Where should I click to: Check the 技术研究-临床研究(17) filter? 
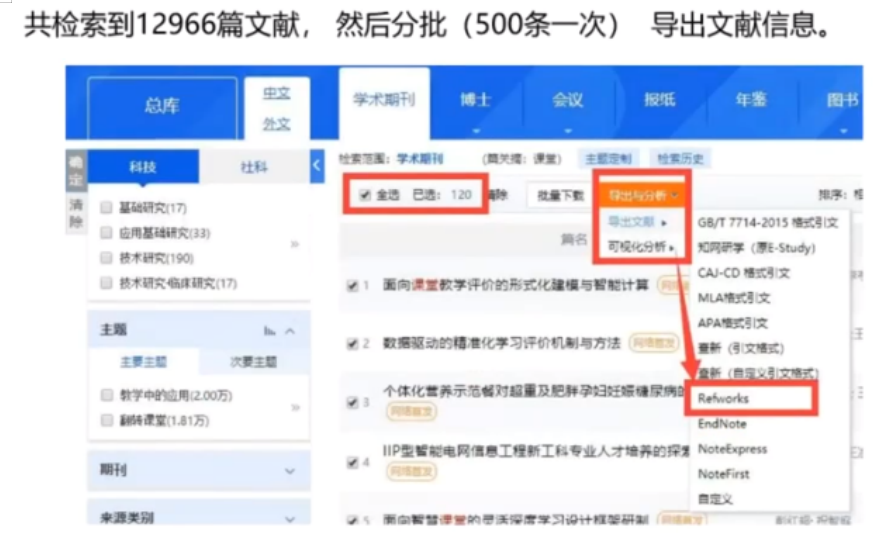[106, 283]
